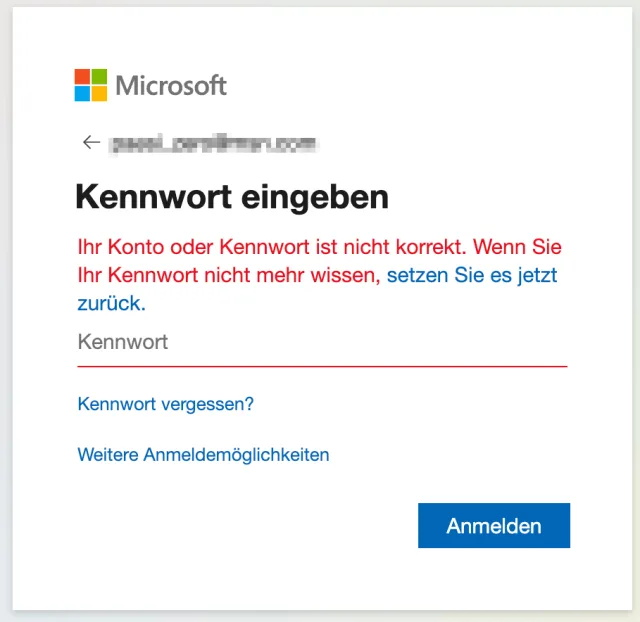This screenshot has width=640, height=622.
Task: Click the blue square of the Microsoft logo
Action: coord(82,93)
